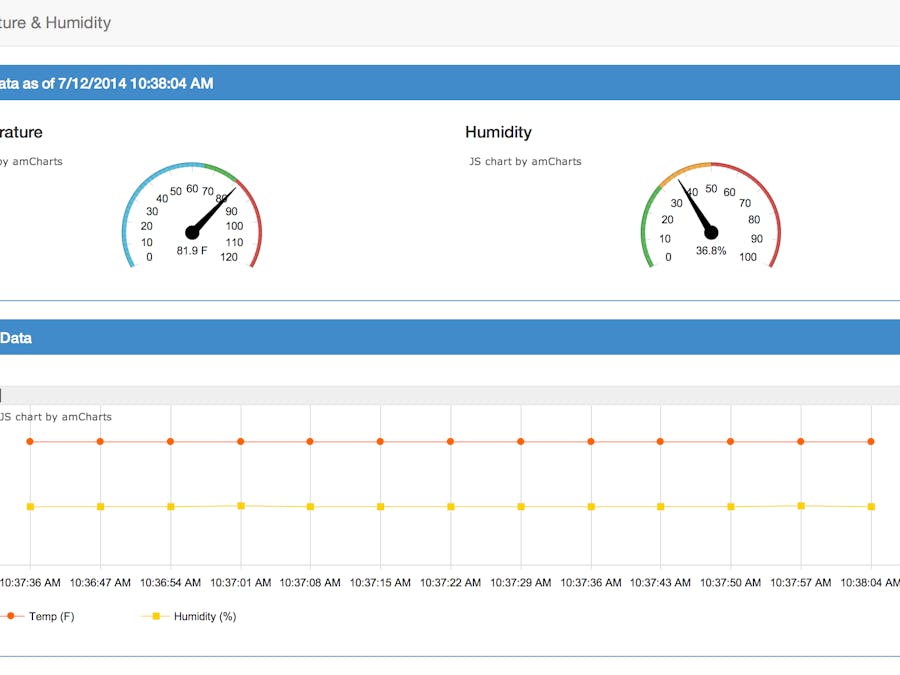Click the 81.9 F gauge reading

pos(192,251)
